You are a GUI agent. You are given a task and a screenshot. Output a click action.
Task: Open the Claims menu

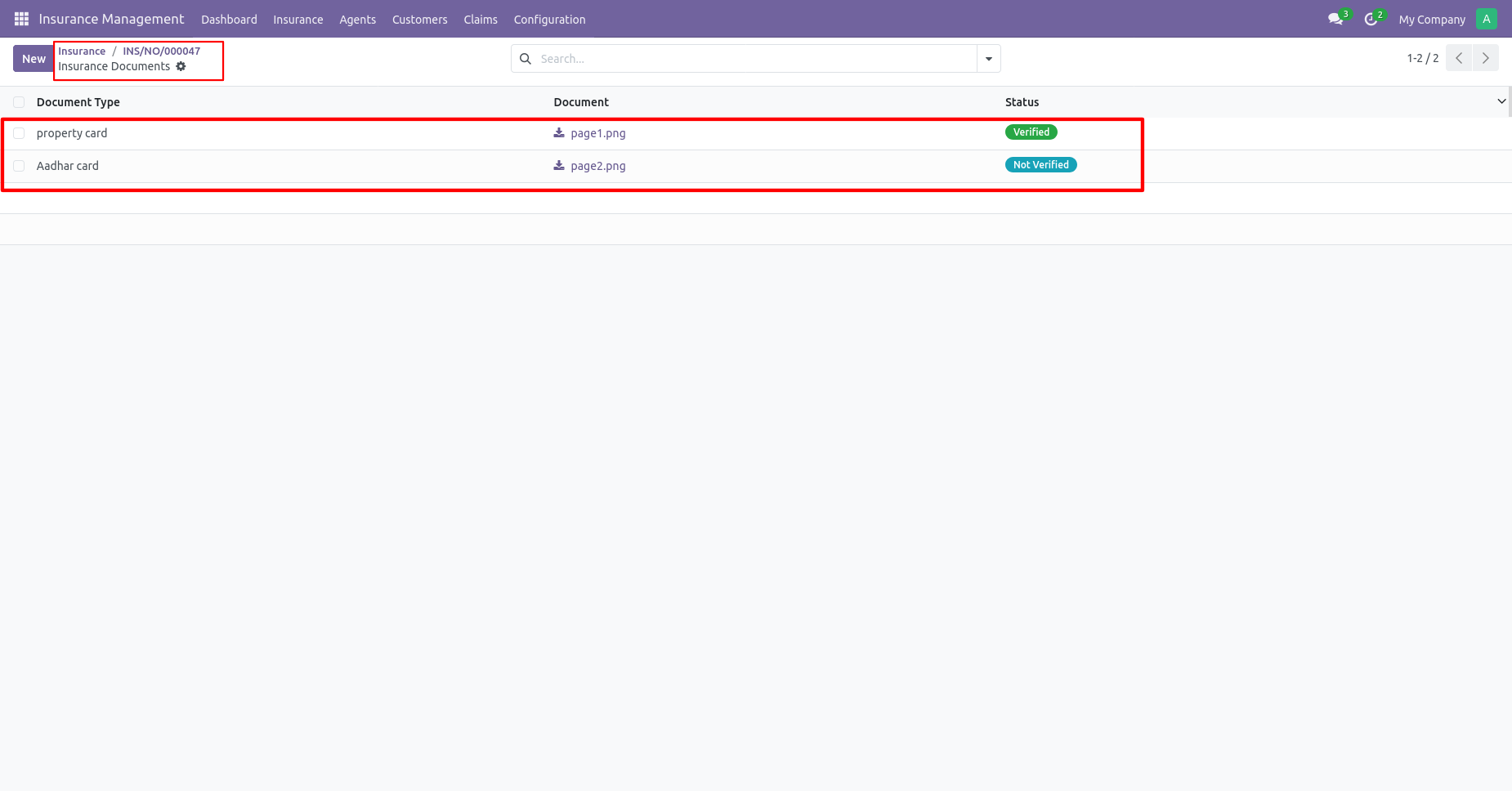pos(481,20)
